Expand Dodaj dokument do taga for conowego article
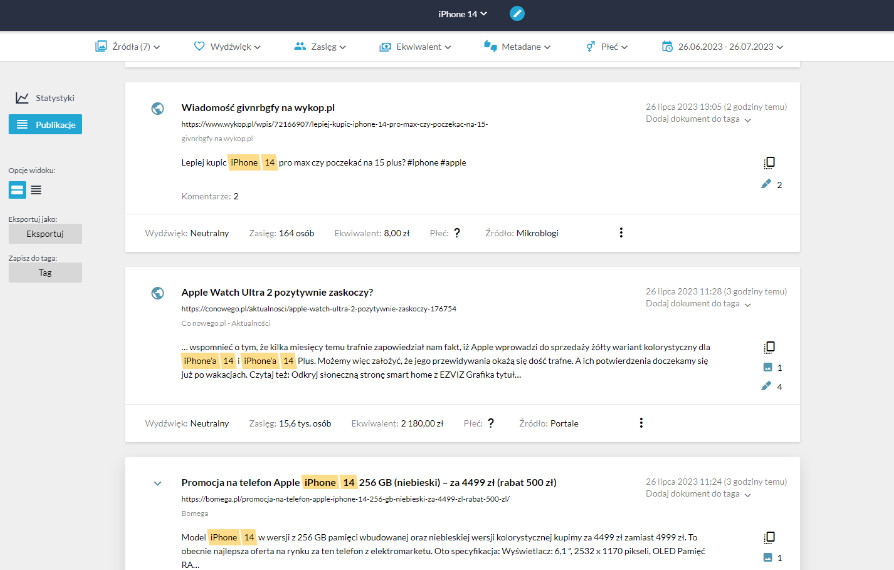This screenshot has height=570, width=894. click(698, 304)
